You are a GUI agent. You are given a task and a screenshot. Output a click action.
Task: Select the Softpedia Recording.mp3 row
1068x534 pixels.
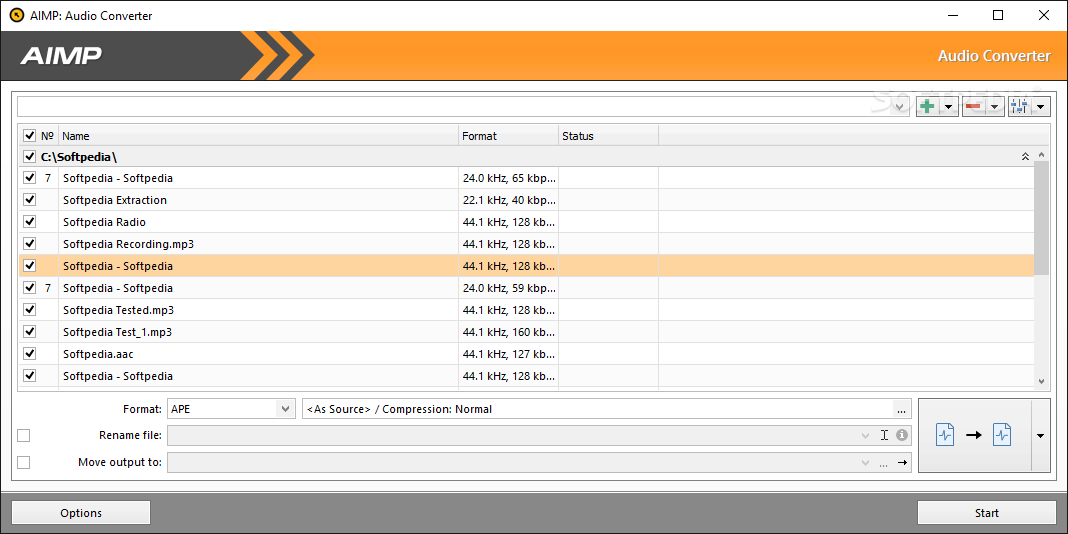click(526, 243)
